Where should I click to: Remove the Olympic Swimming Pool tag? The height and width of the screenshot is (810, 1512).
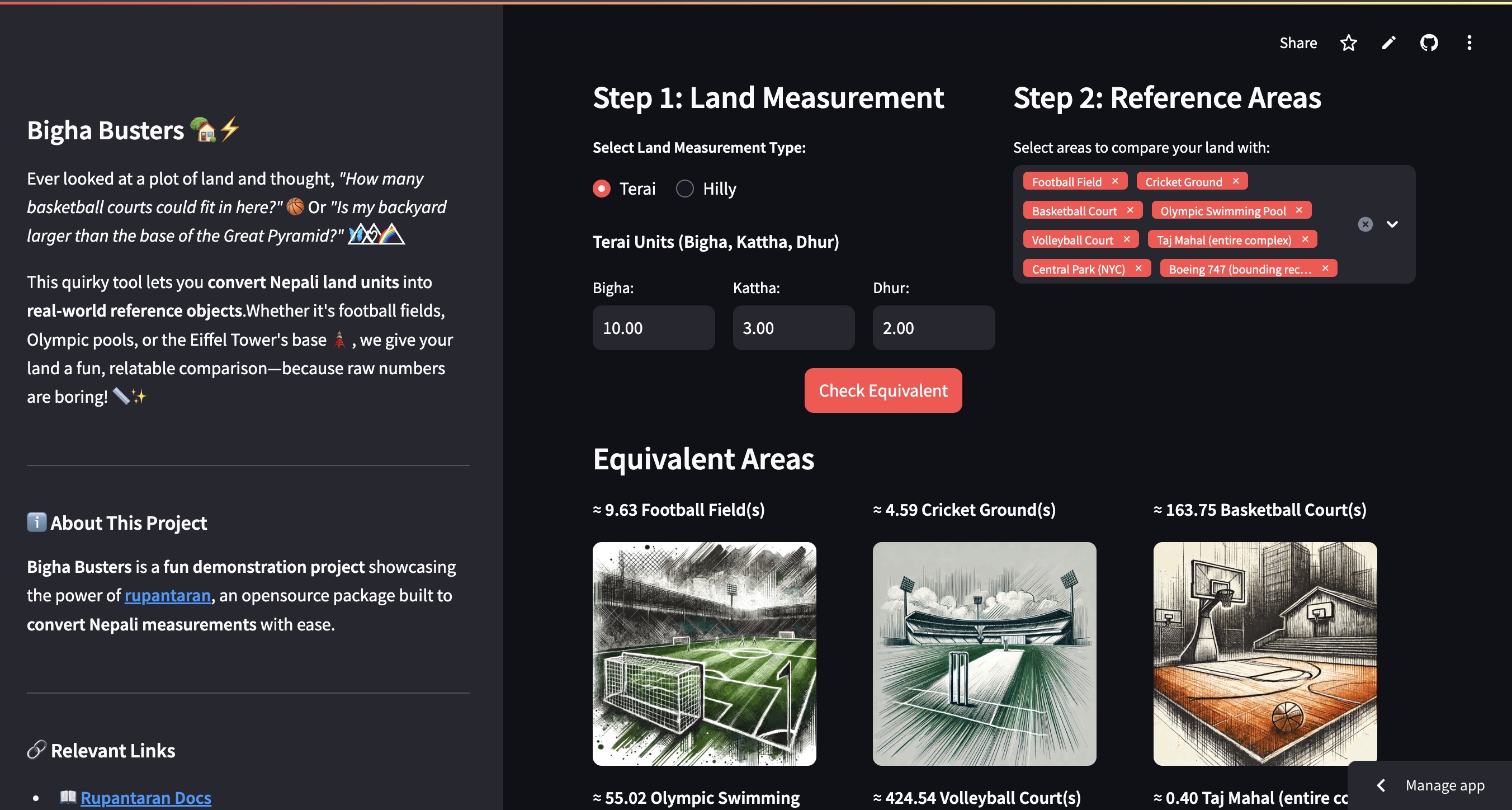(x=1299, y=210)
